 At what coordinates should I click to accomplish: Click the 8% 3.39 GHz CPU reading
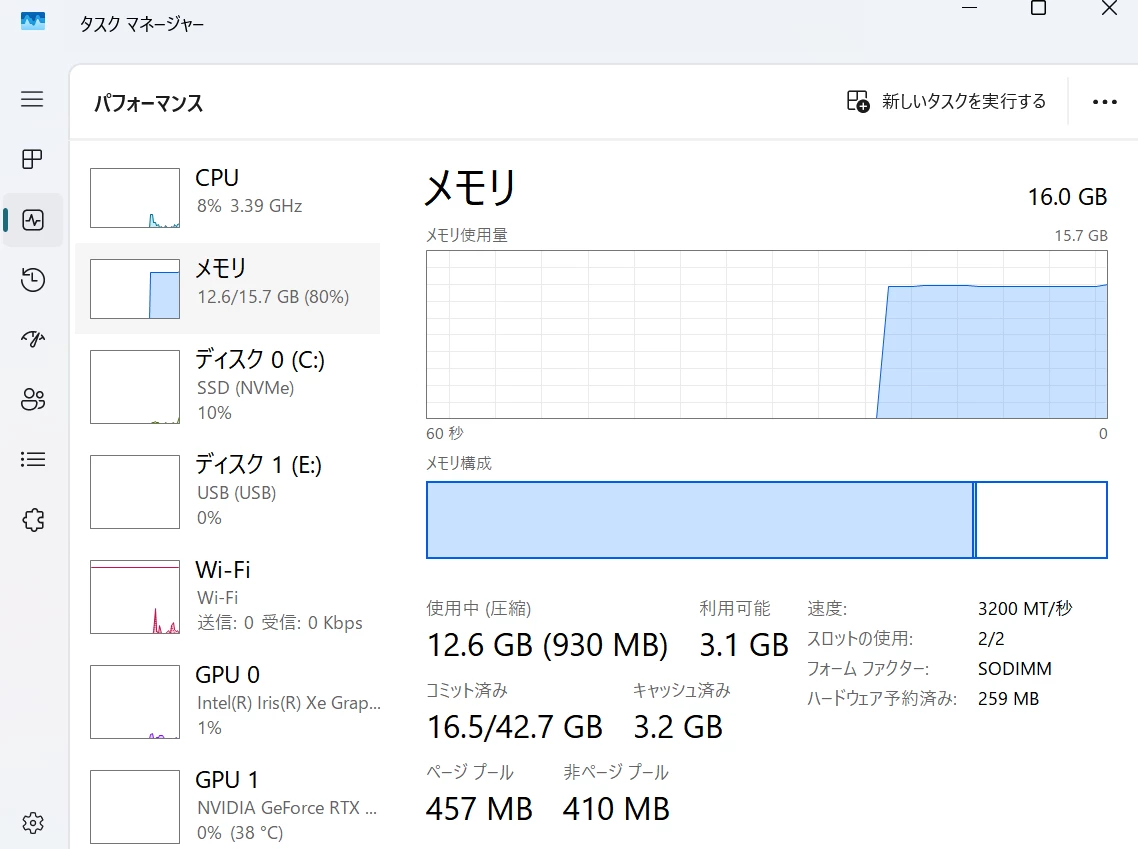click(249, 205)
